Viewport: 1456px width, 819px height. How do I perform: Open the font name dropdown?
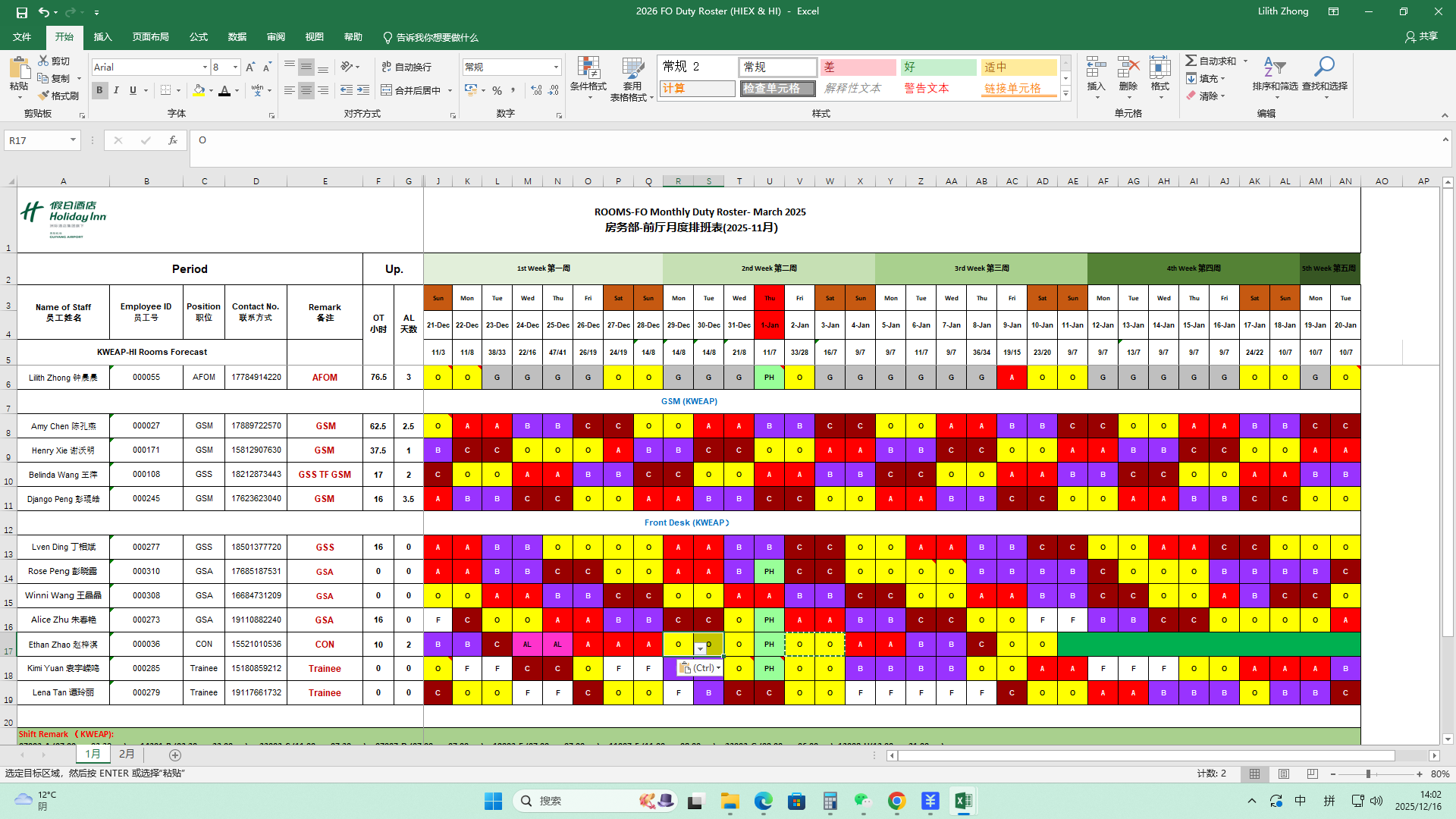[x=205, y=67]
